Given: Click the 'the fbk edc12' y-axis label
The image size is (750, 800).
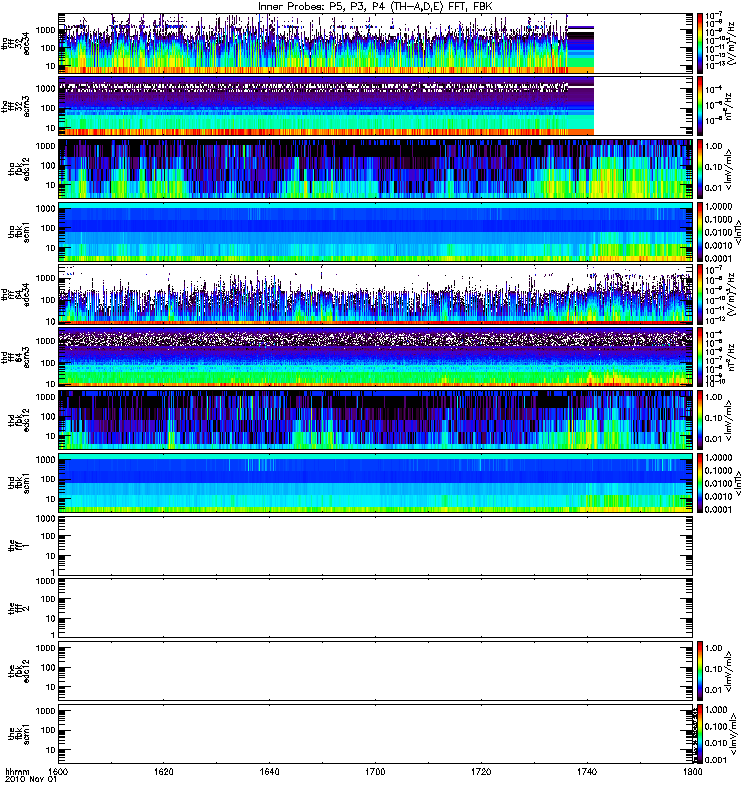Looking at the screenshot, I should coord(19,671).
